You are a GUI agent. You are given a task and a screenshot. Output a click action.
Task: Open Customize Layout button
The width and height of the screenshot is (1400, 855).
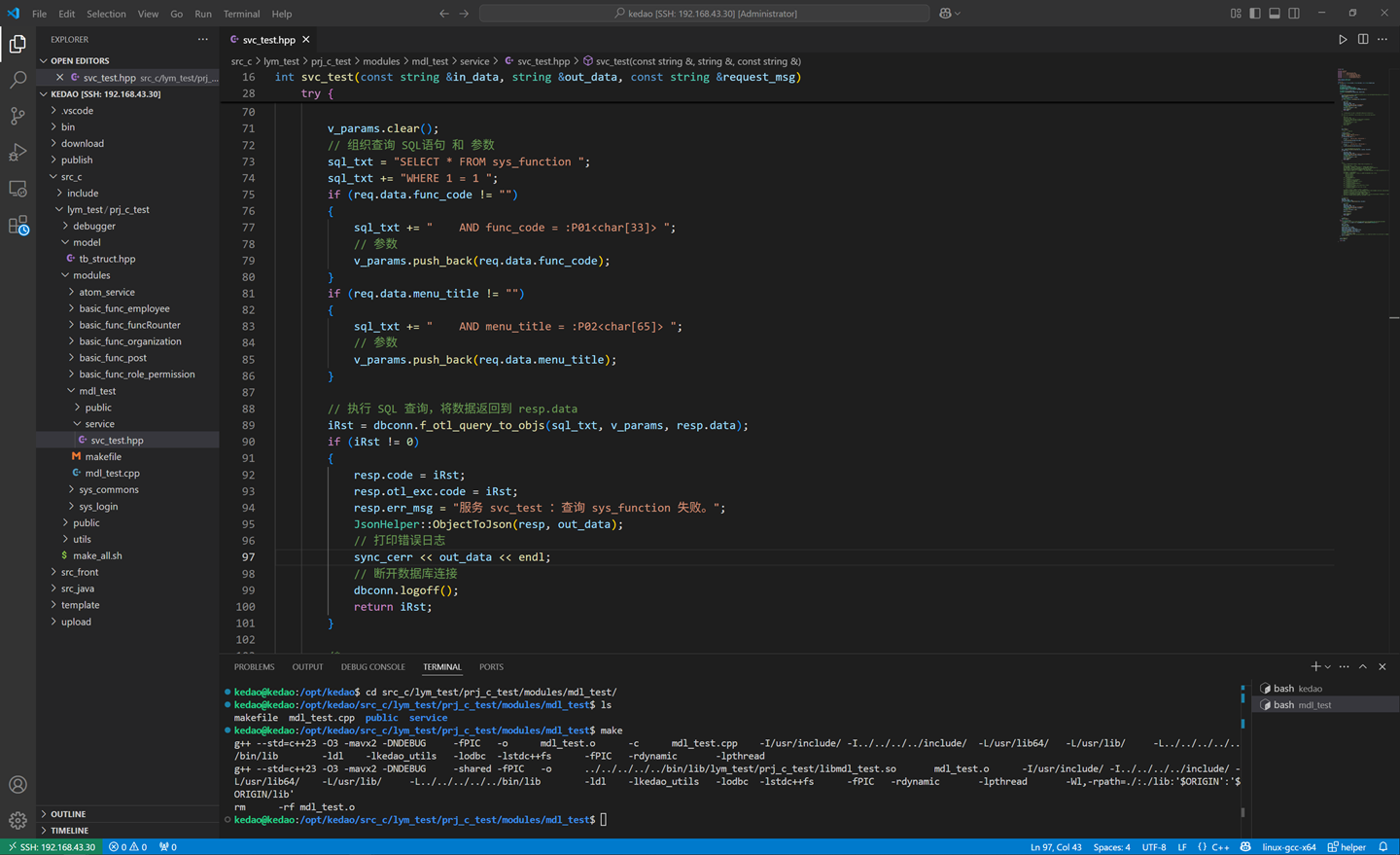click(x=1236, y=14)
